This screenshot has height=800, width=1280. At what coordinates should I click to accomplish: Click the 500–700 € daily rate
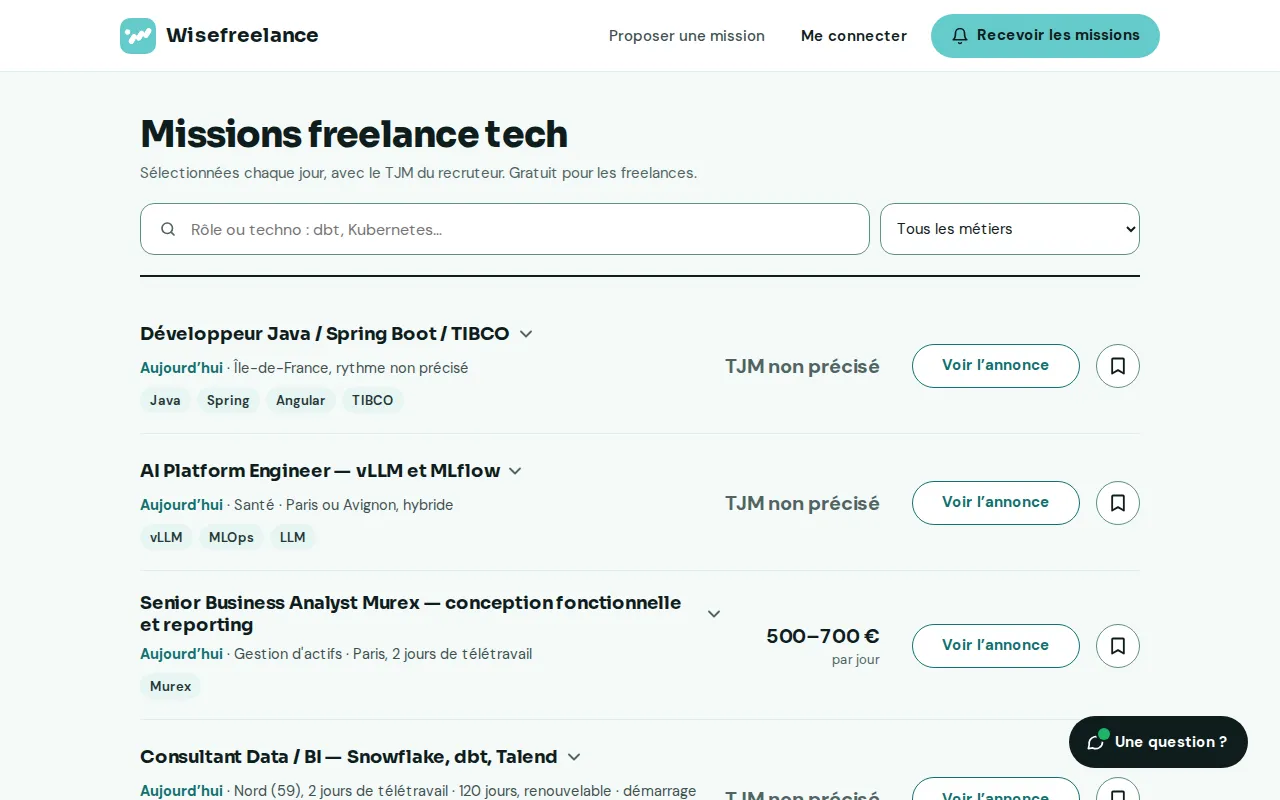pos(823,636)
